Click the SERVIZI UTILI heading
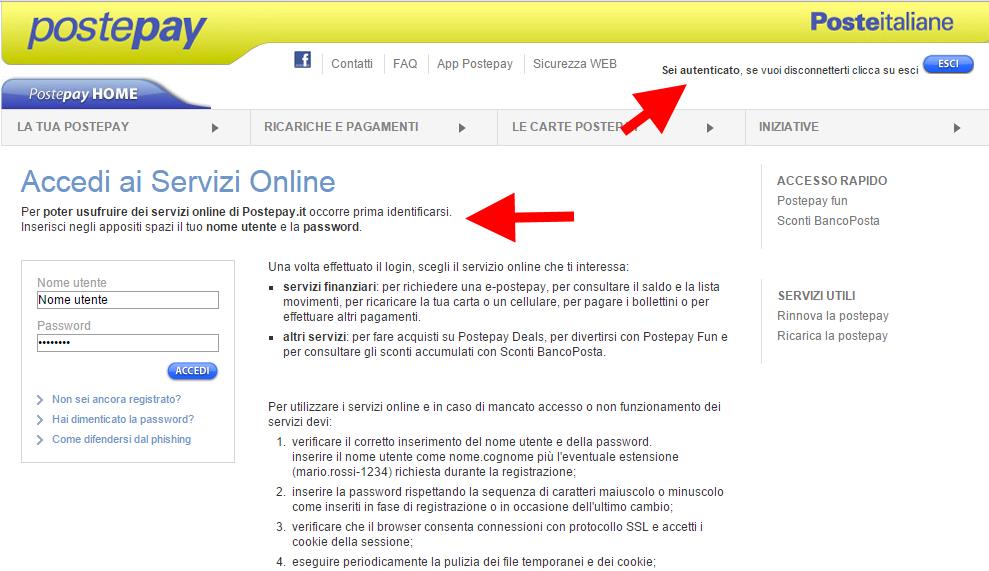Image resolution: width=989 pixels, height=571 pixels. 816,295
